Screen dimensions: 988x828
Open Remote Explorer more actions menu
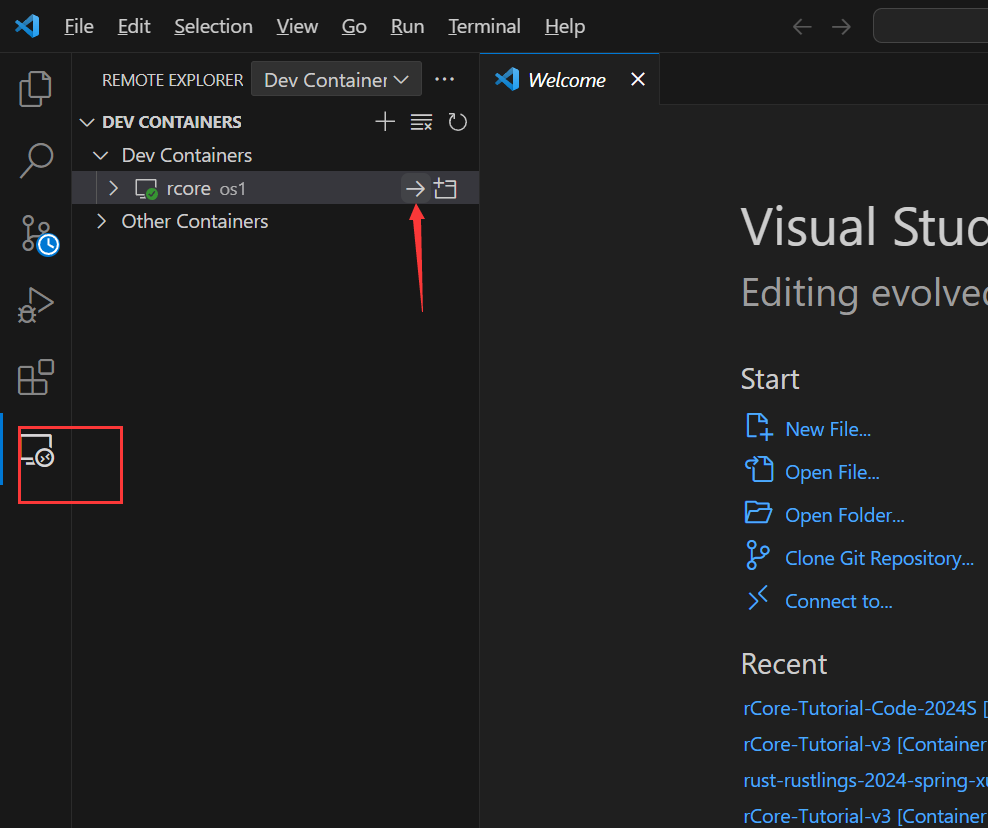444,79
